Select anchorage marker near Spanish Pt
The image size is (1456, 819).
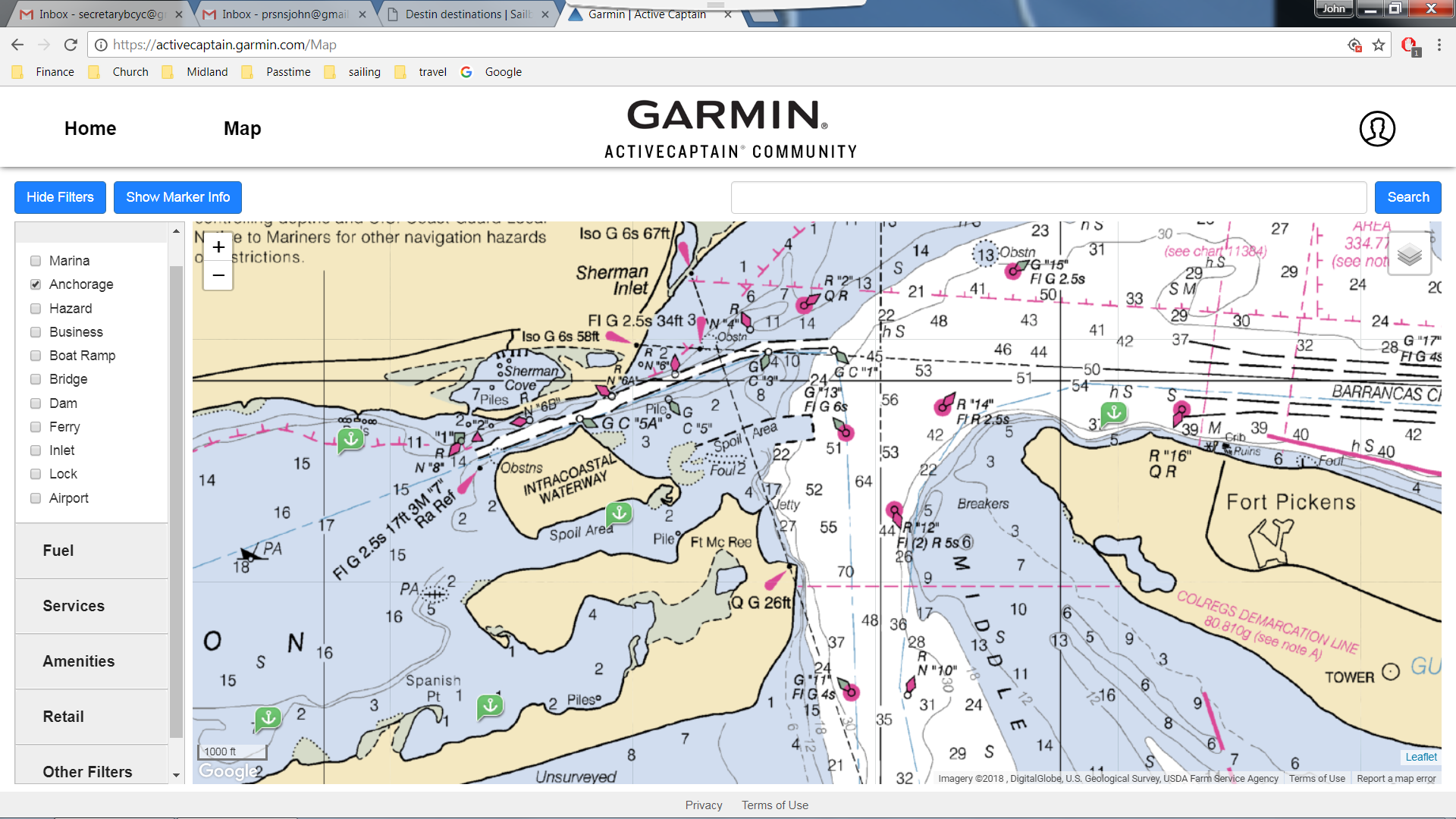pos(490,706)
